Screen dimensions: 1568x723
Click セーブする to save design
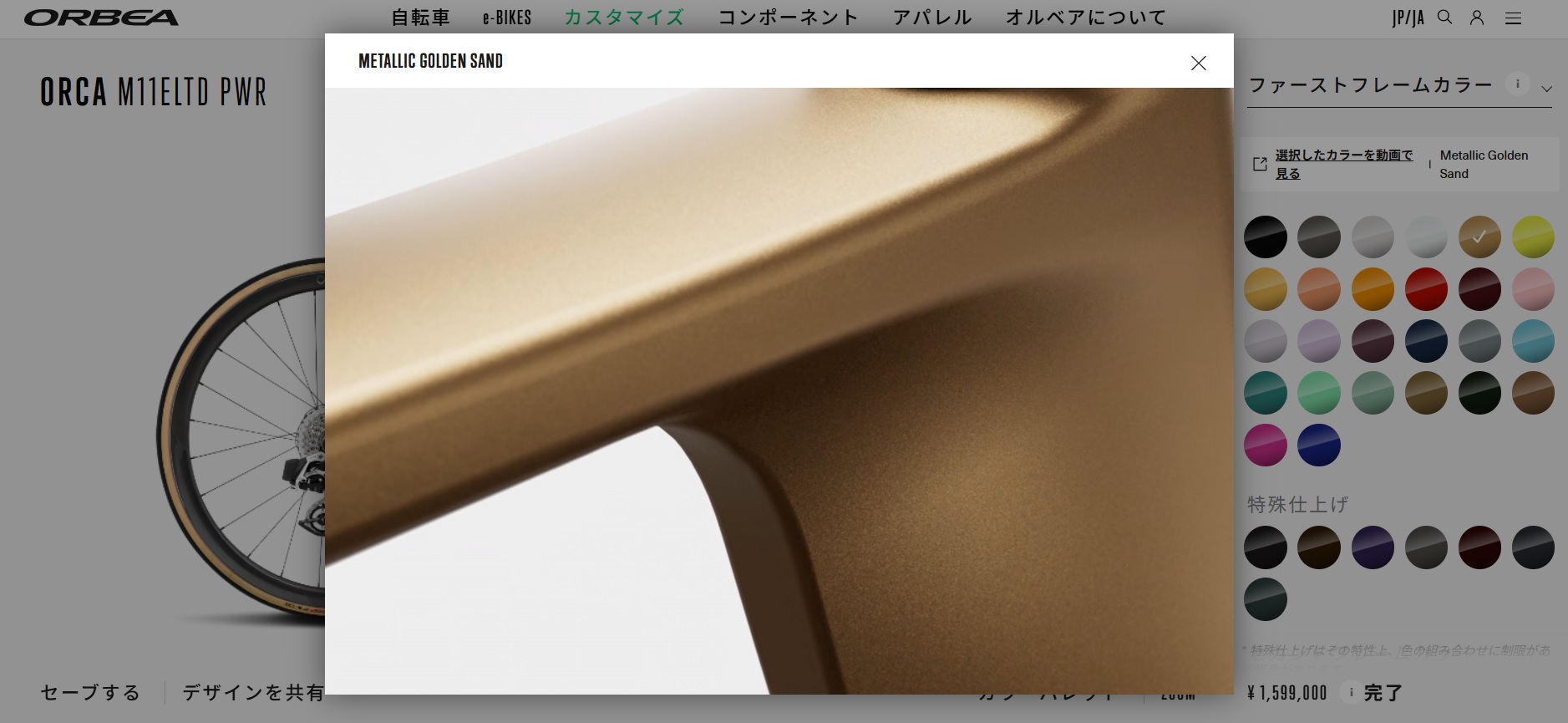(90, 692)
